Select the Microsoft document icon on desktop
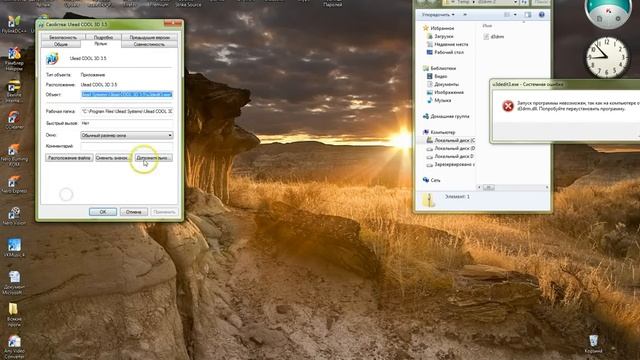The image size is (640, 360). (x=14, y=282)
